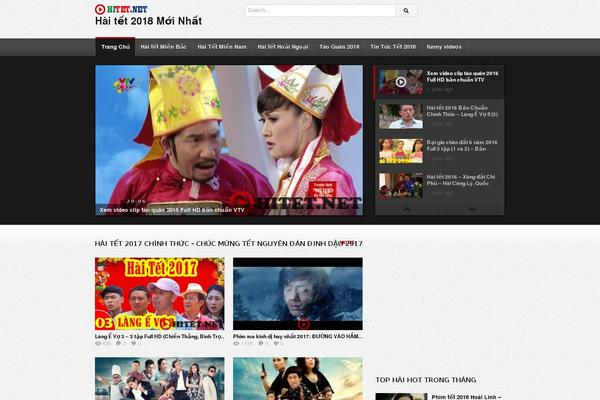Click the playlist down arrow
Screen dimensions: 600x400
click(472, 209)
